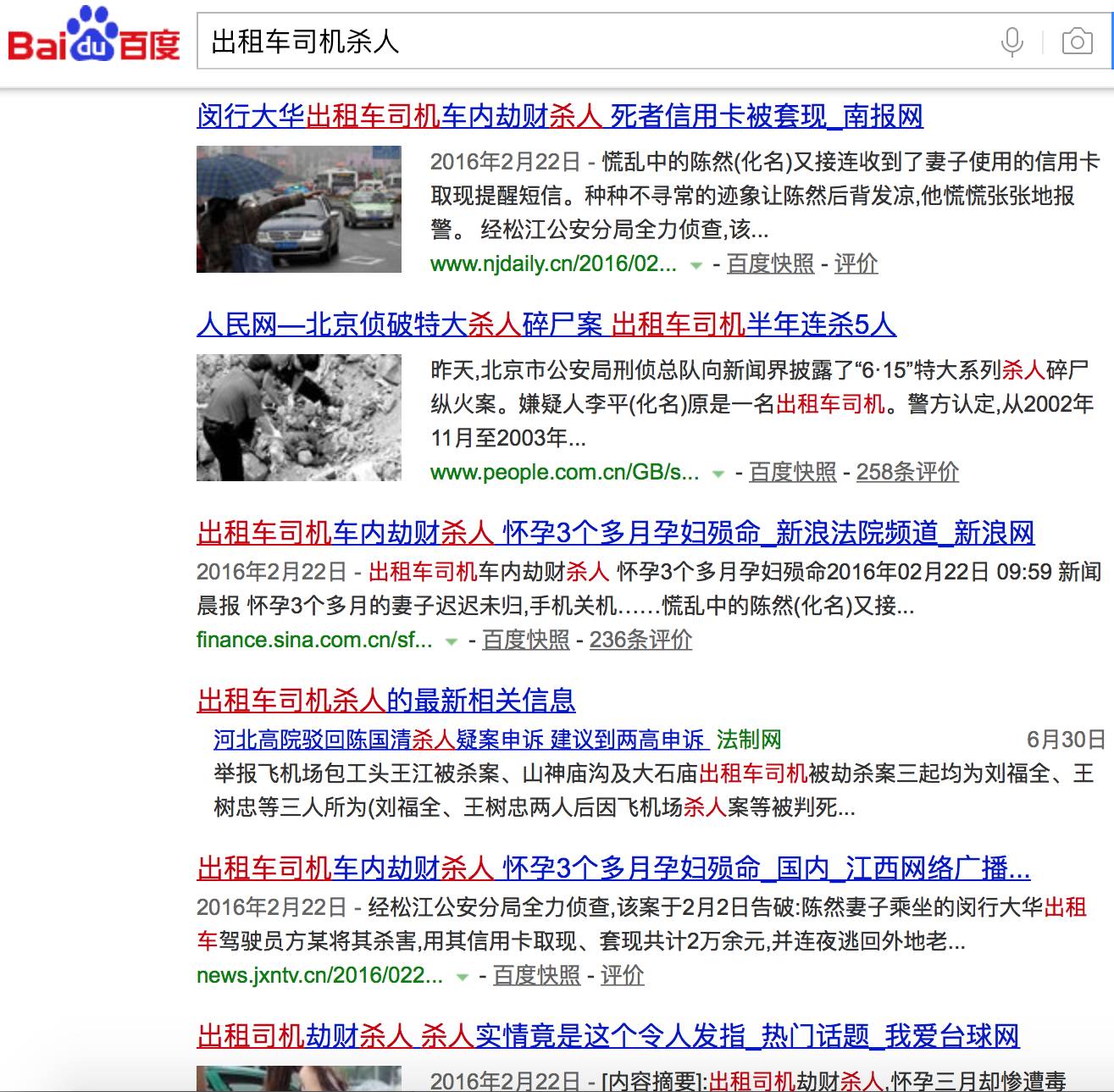Viewport: 1114px width, 1092px height.
Task: Open 百度快照 for the people.com.cn result
Action: (x=793, y=473)
